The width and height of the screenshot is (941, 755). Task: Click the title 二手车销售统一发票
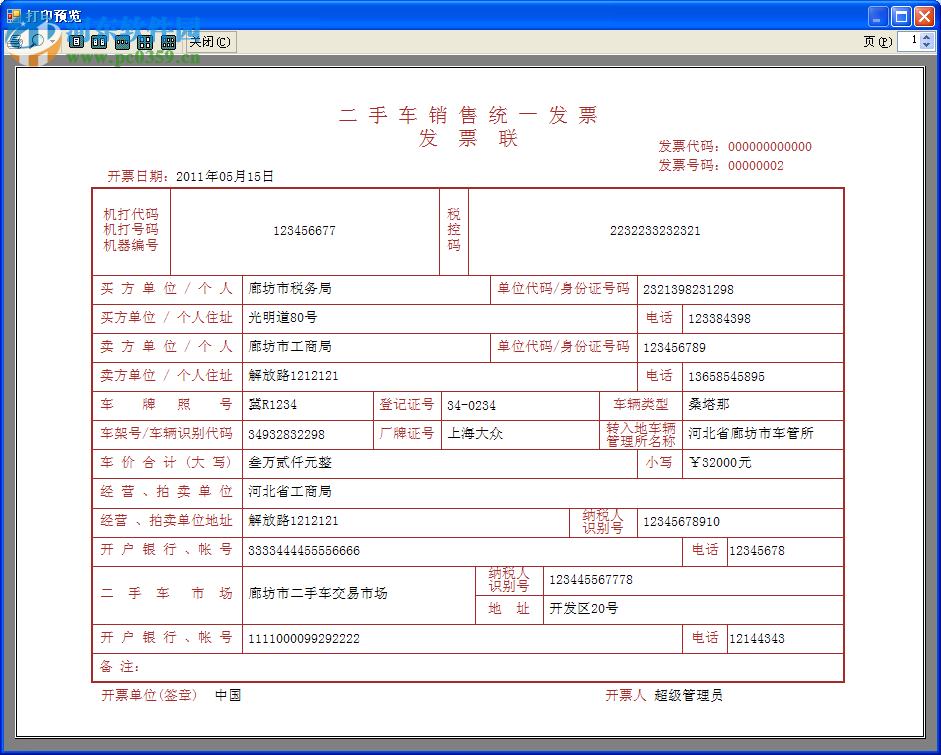point(468,115)
